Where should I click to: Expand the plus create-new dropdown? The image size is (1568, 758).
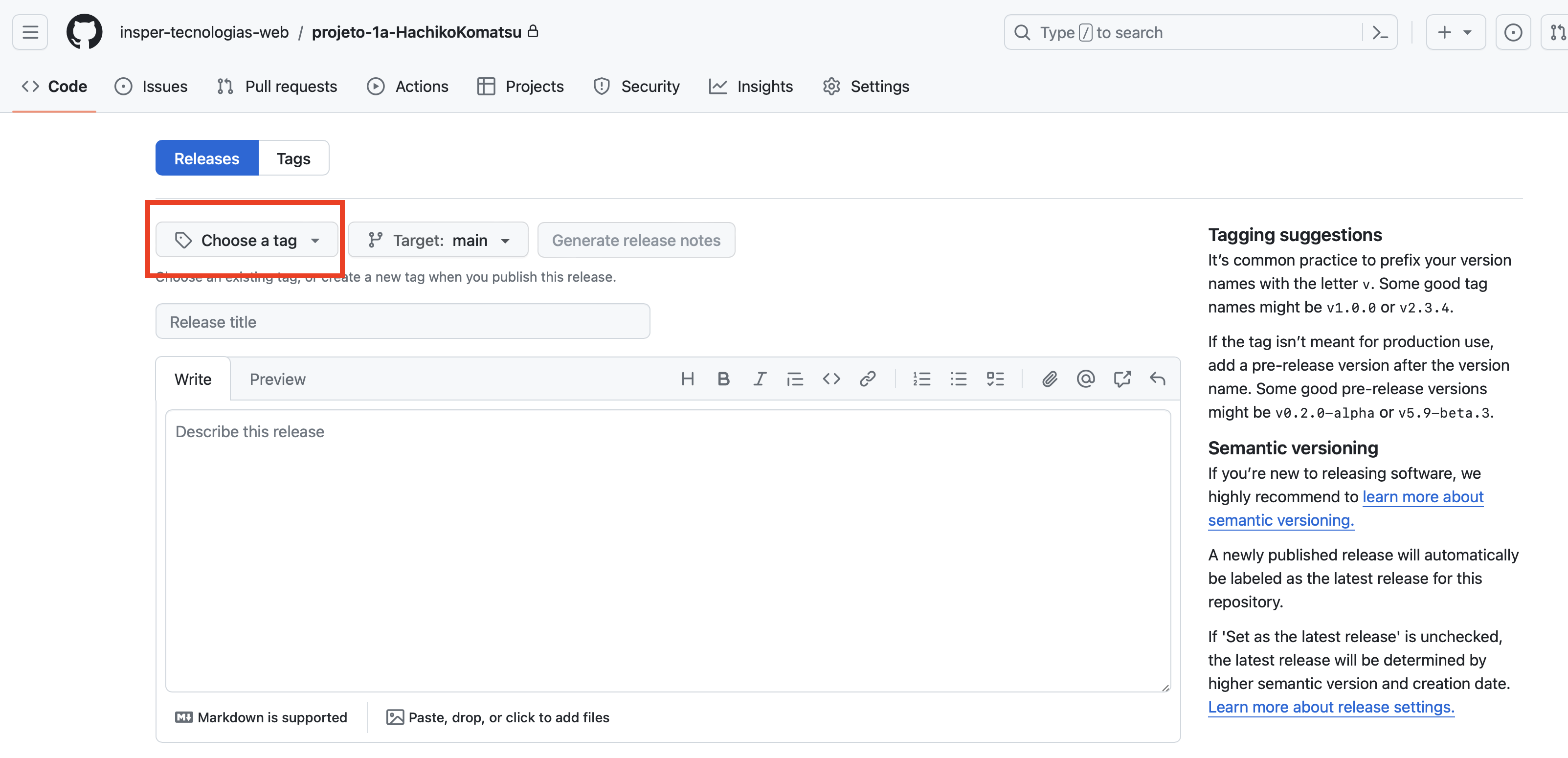click(x=1455, y=32)
